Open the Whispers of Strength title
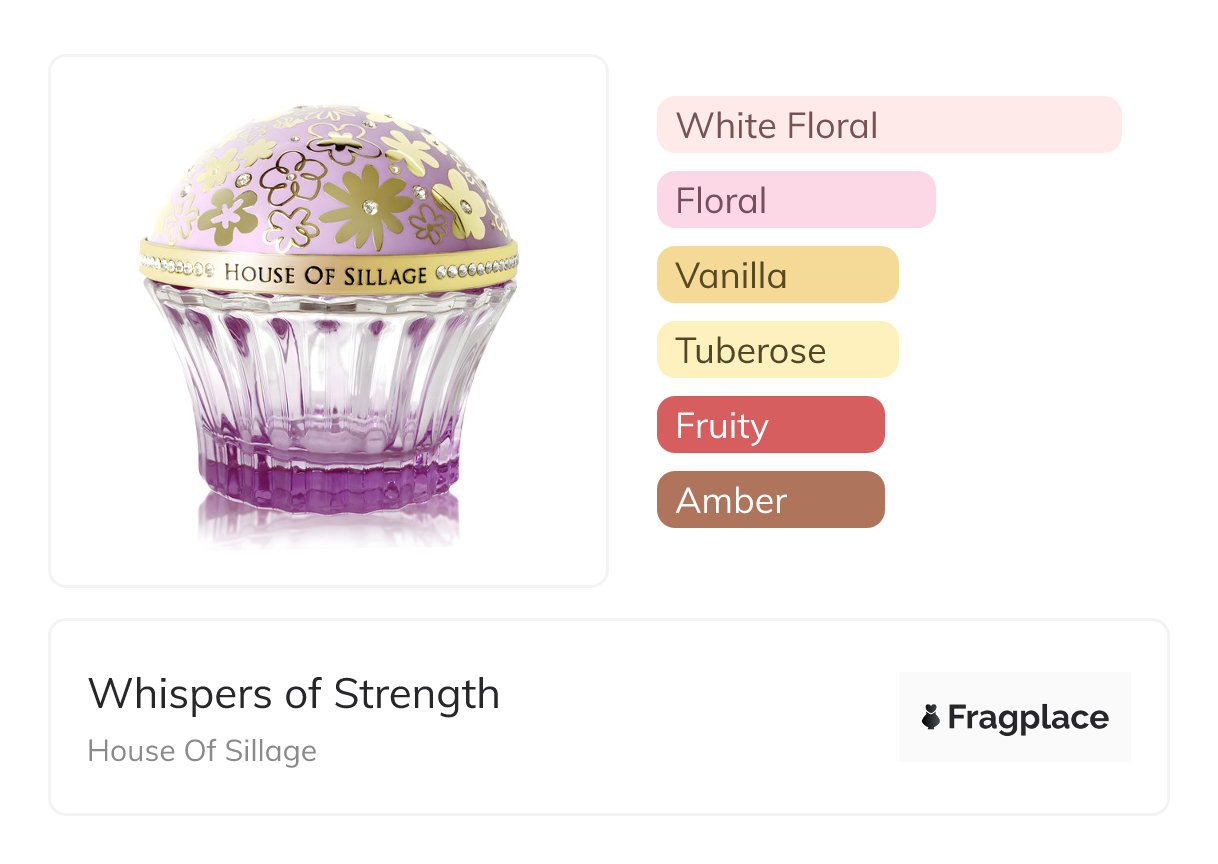 pos(294,693)
